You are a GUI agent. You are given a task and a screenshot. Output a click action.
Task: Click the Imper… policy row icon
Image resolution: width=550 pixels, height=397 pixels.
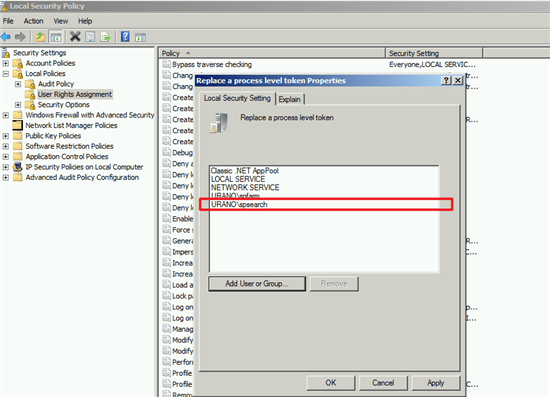click(167, 252)
